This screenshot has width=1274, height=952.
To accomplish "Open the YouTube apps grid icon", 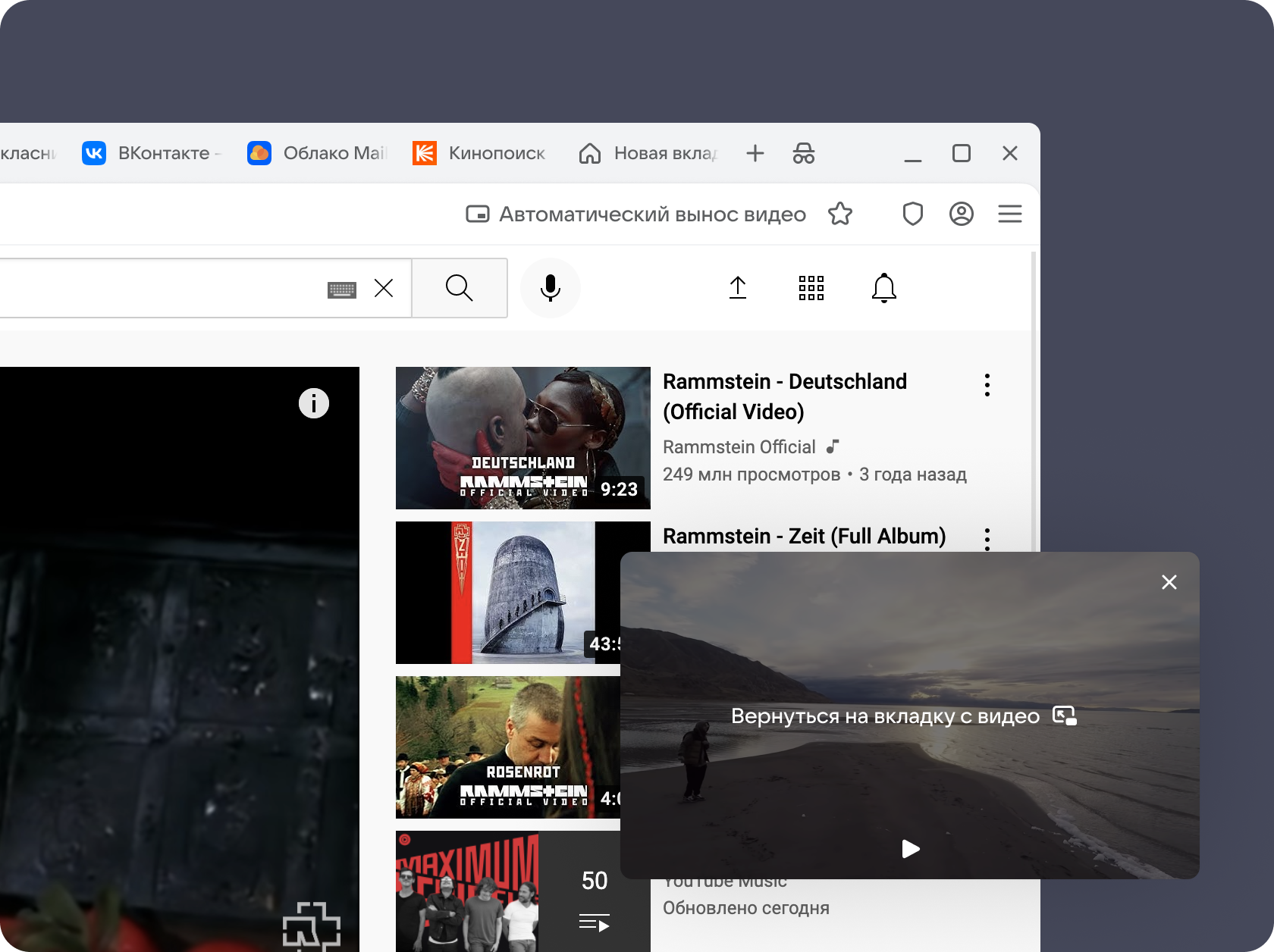I will (x=811, y=288).
